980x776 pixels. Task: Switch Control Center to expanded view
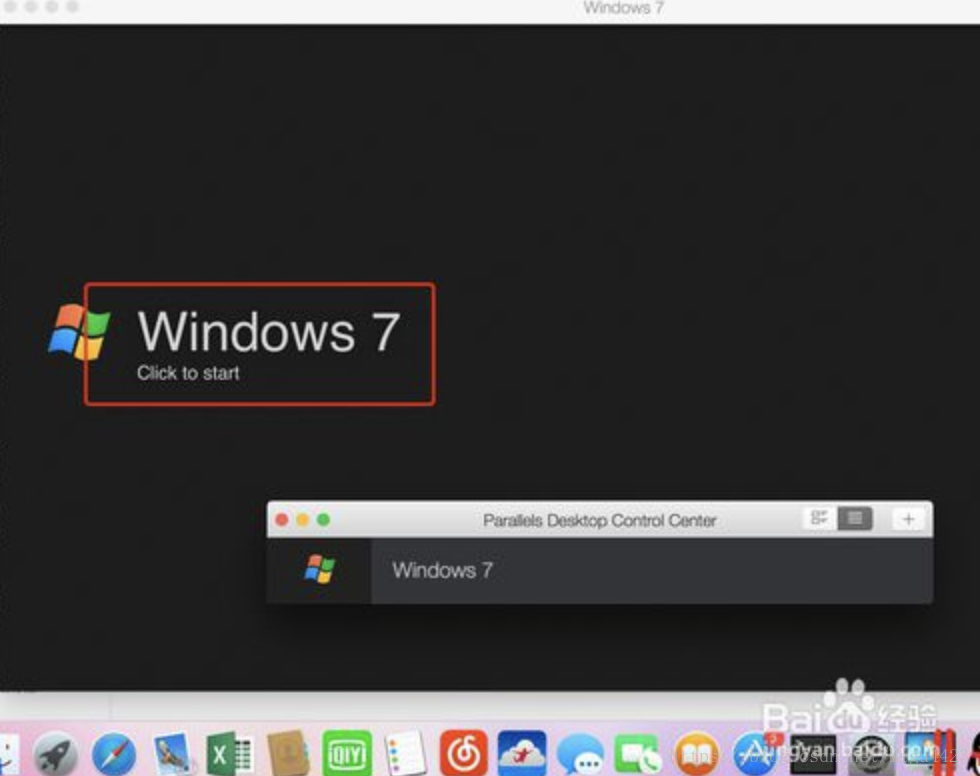(819, 519)
